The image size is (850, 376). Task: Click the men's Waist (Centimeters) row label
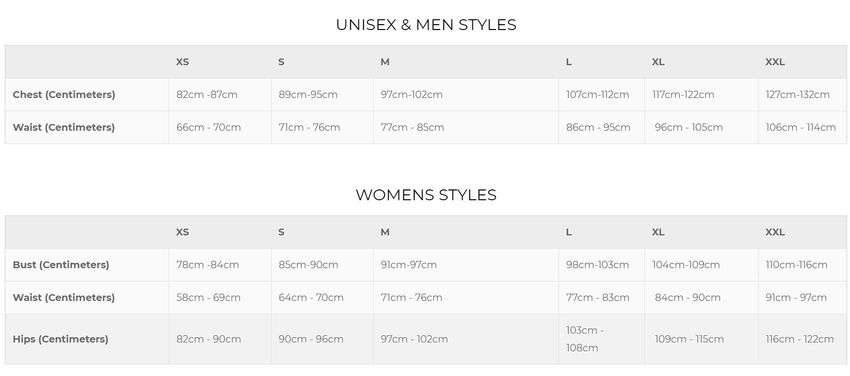(64, 127)
